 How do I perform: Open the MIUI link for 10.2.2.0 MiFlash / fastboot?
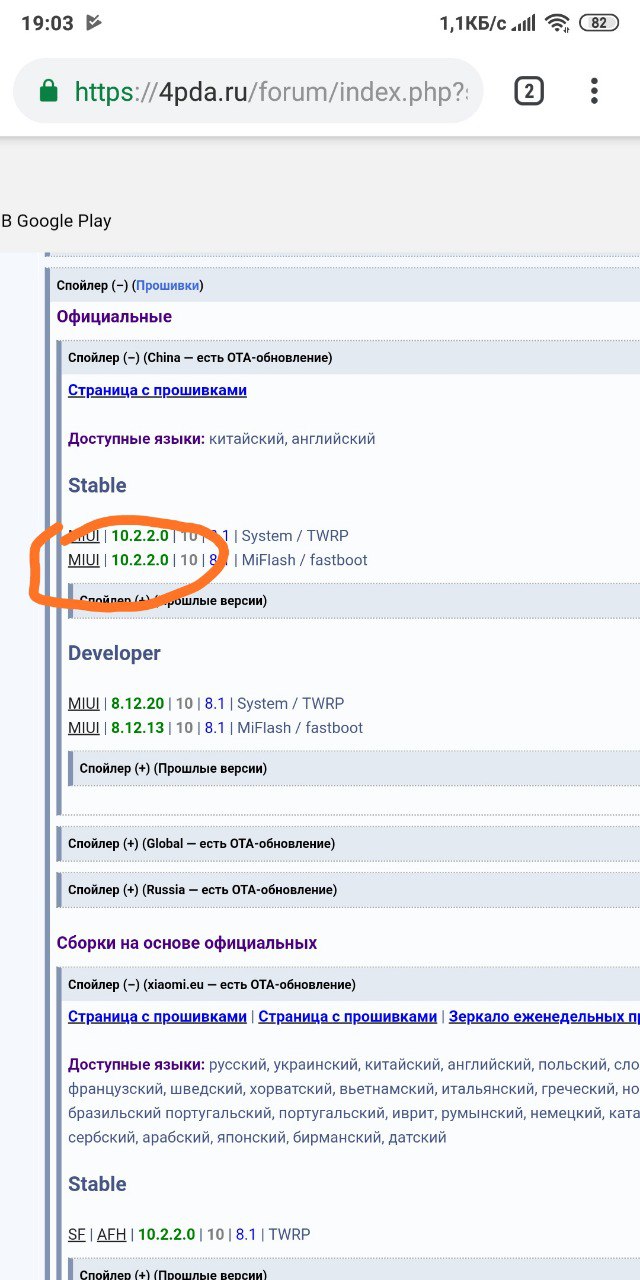click(x=84, y=560)
